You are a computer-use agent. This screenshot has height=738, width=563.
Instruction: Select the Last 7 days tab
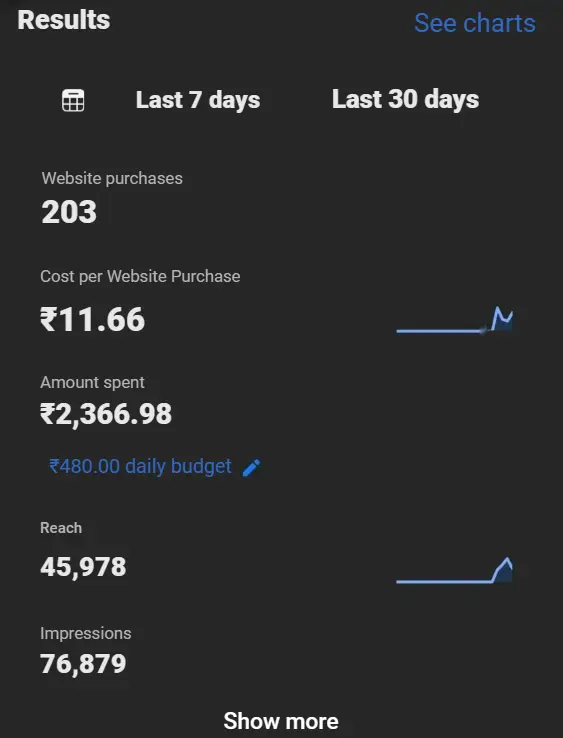click(x=198, y=100)
